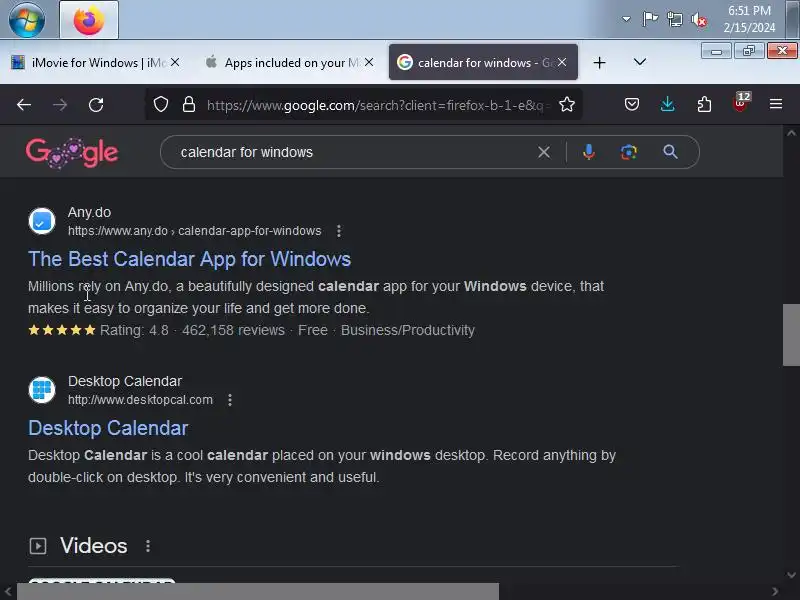Image resolution: width=800 pixels, height=600 pixels.
Task: Open the Desktop Calendar result's three-dot options
Action: [x=230, y=400]
